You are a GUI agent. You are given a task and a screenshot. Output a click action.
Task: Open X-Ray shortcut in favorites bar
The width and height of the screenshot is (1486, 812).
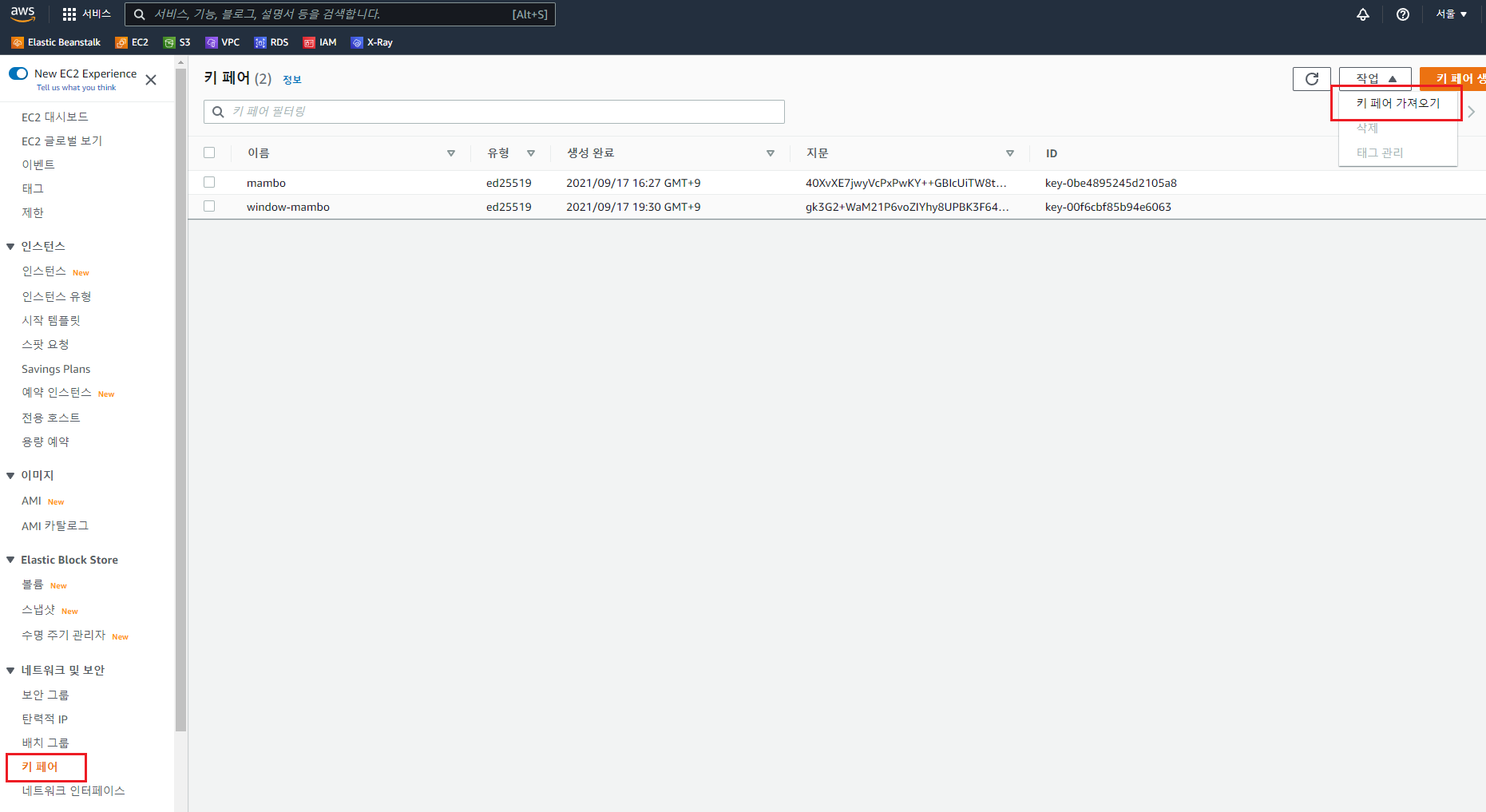371,42
